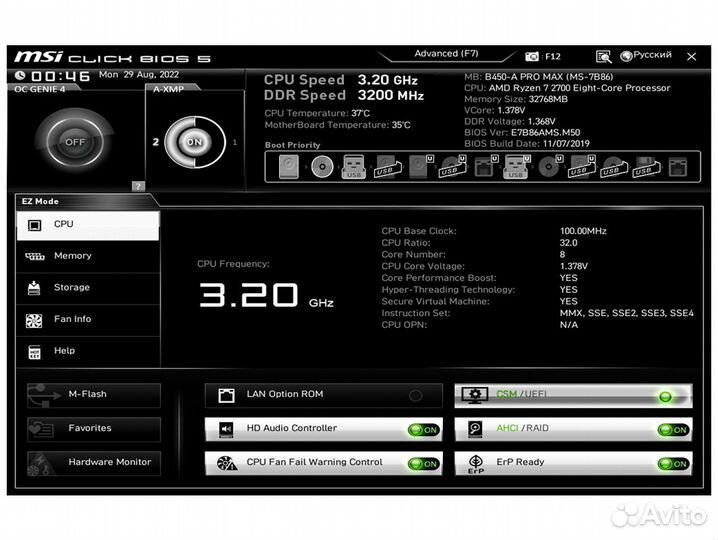Viewport: 718px width, 540px height.
Task: Open the Storage info section
Action: click(x=88, y=288)
